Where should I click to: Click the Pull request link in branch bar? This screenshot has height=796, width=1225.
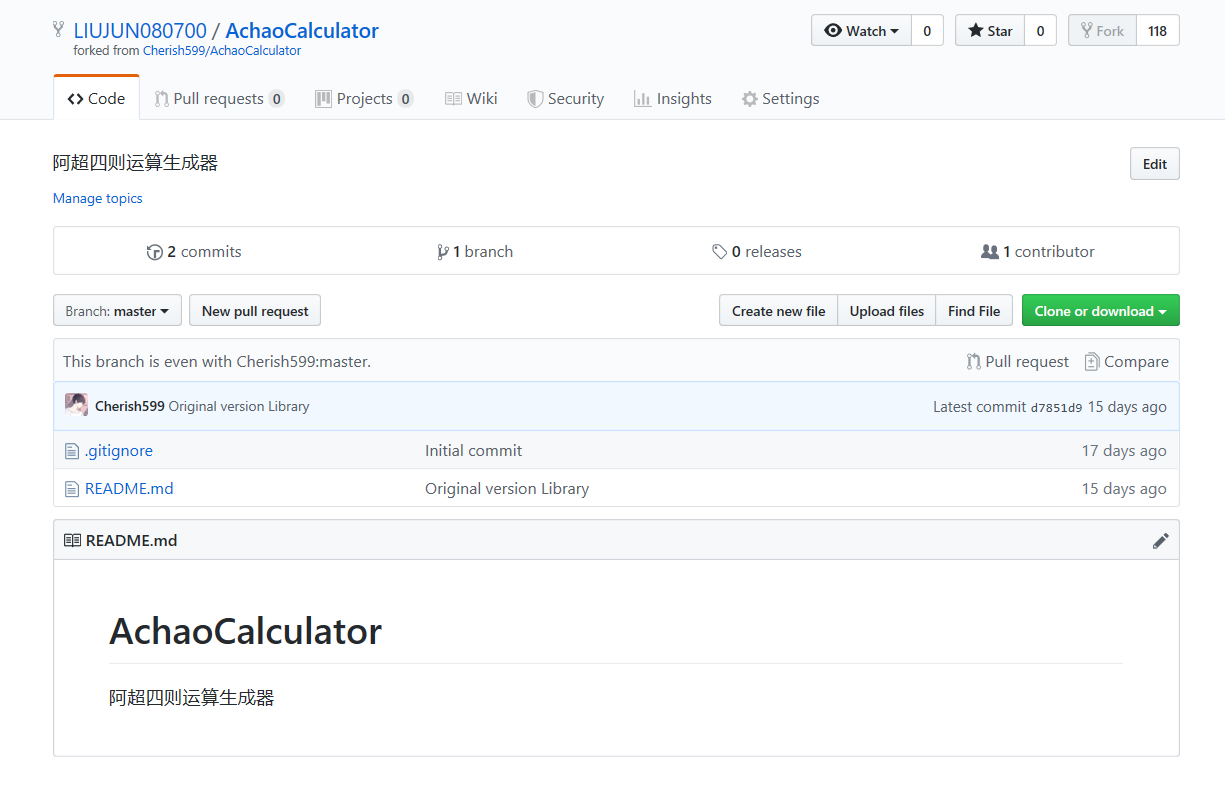(x=1018, y=361)
